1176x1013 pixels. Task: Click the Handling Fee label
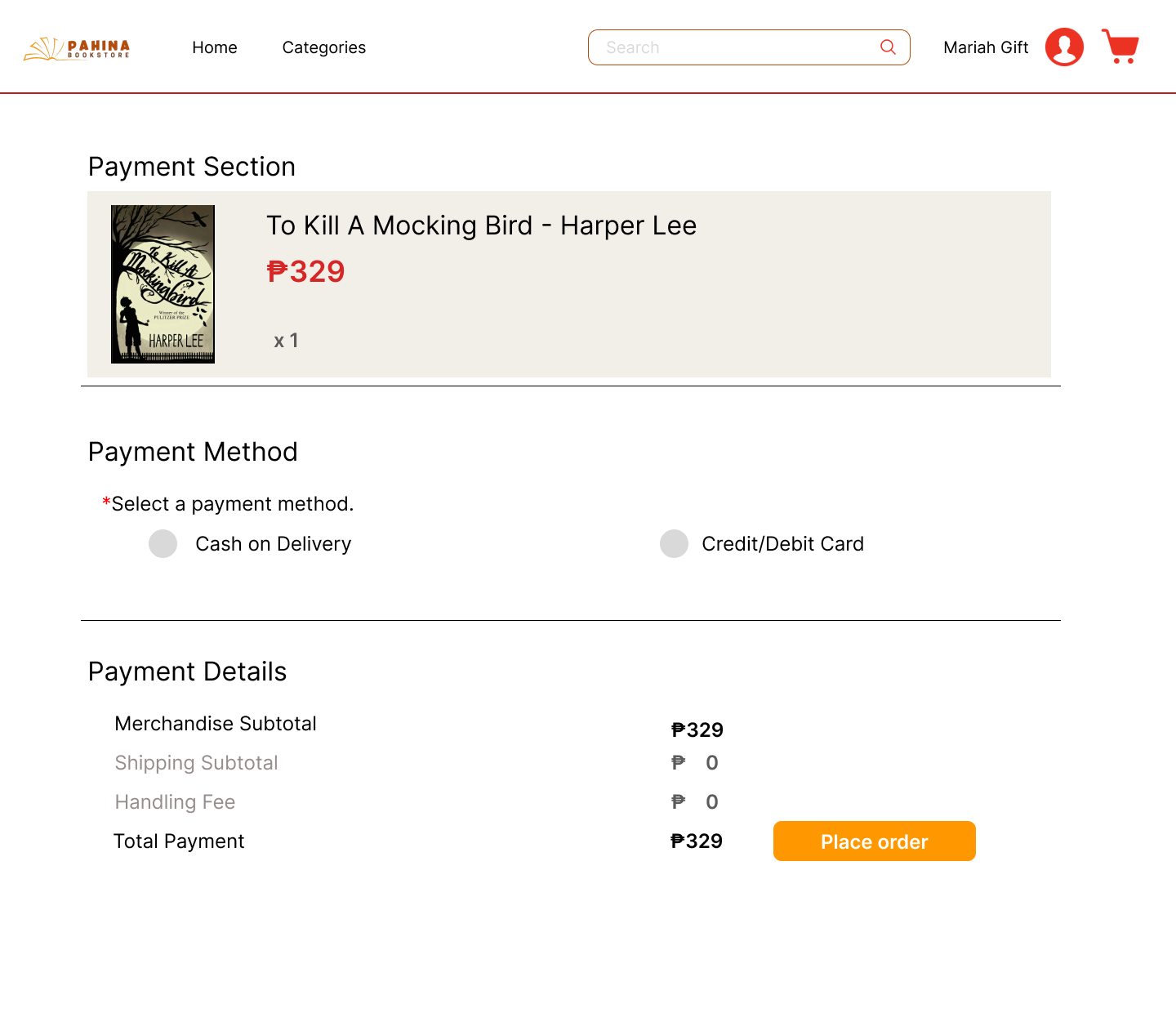(x=175, y=802)
